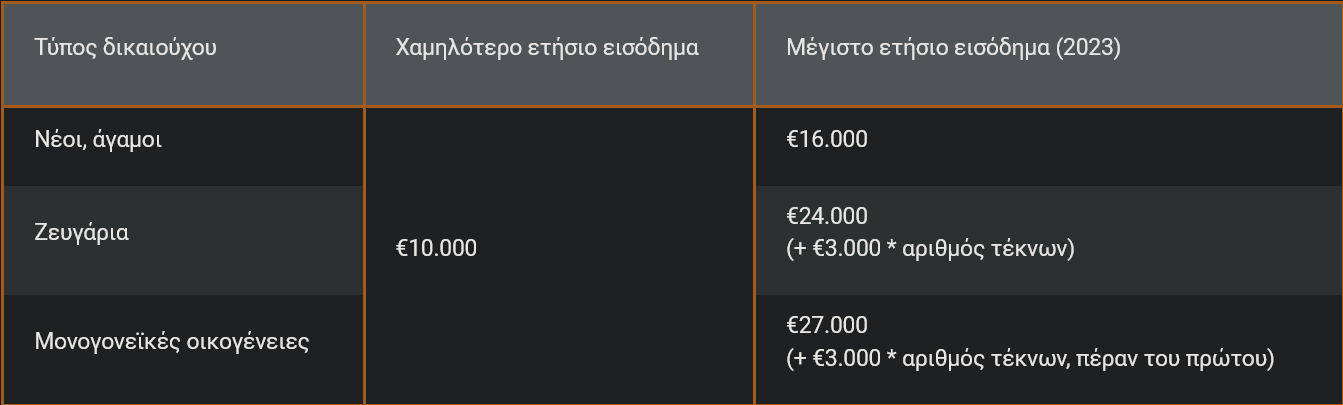Select the €16.000 maximum income value
The width and height of the screenshot is (1343, 405).
pyautogui.click(x=827, y=140)
